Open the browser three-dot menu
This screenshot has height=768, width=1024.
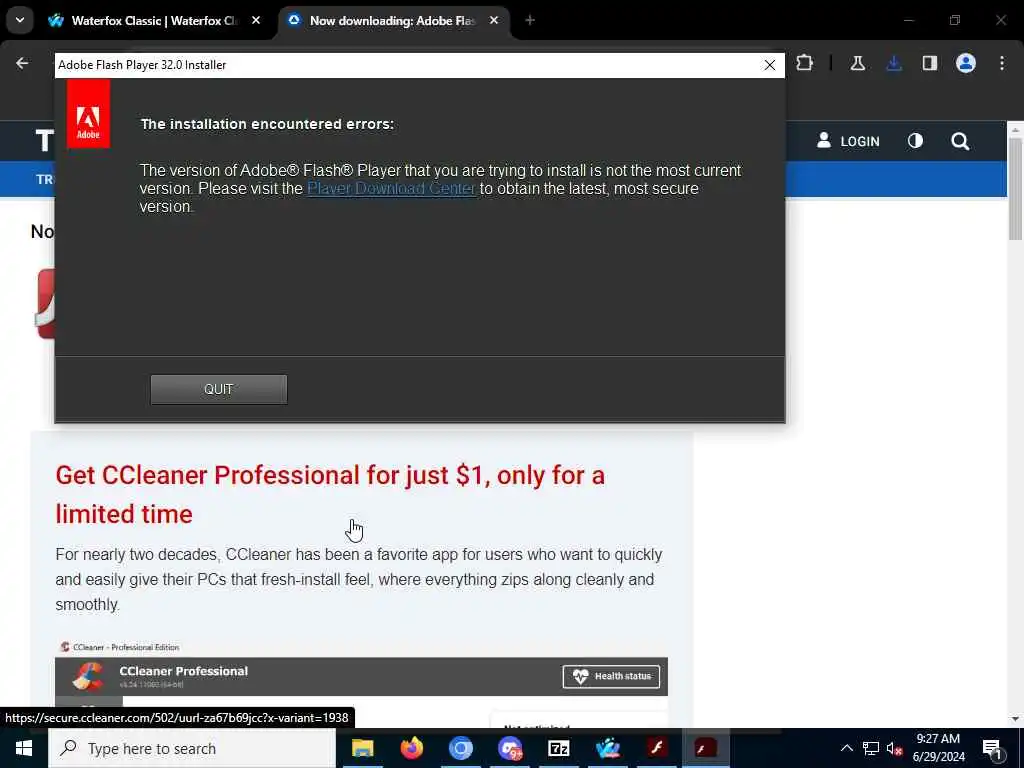tap(1002, 63)
